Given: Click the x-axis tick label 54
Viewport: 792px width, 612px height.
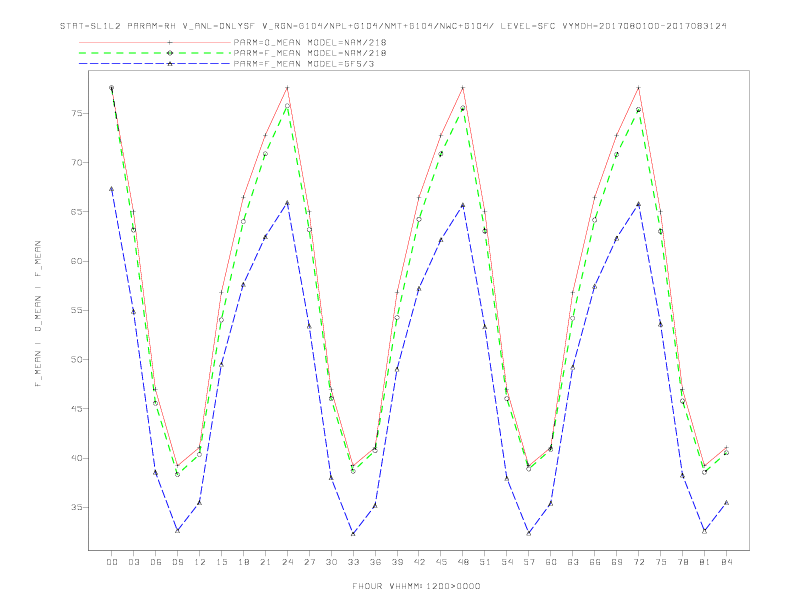Looking at the screenshot, I should pos(507,562).
